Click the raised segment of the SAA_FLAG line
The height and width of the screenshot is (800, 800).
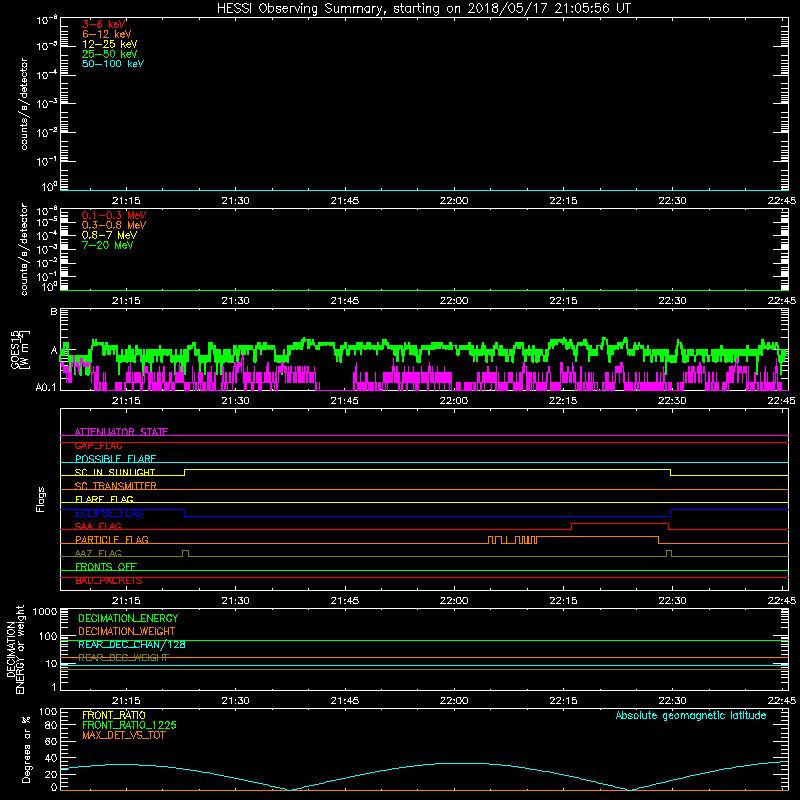pos(620,523)
